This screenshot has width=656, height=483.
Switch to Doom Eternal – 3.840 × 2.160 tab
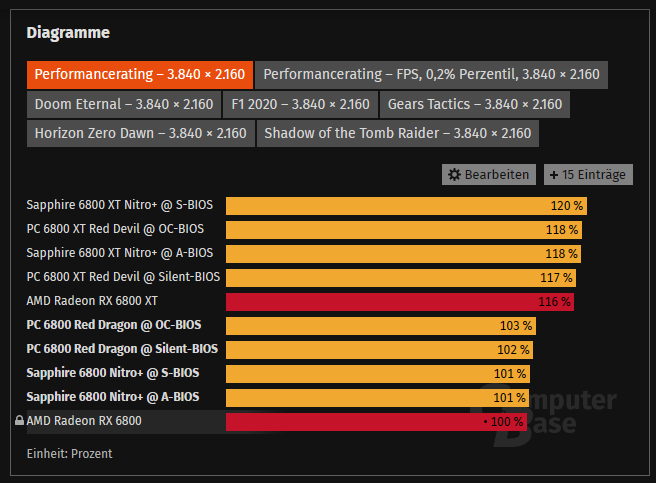[x=124, y=104]
